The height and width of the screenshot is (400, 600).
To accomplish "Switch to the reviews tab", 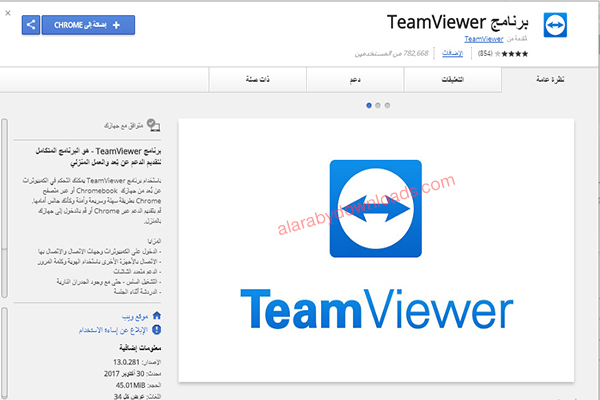I will click(453, 80).
